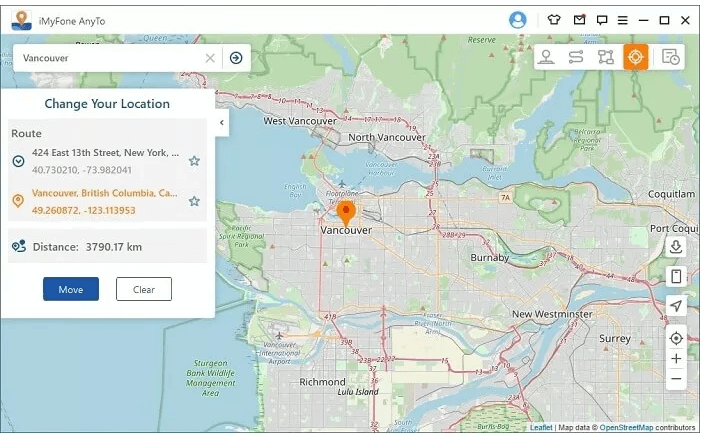Recenter map with the crosshair locate icon

pos(676,338)
